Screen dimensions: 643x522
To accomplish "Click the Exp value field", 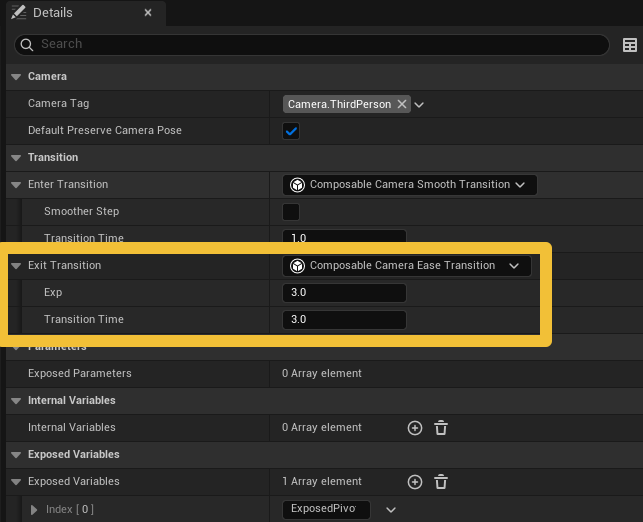I will click(x=344, y=293).
